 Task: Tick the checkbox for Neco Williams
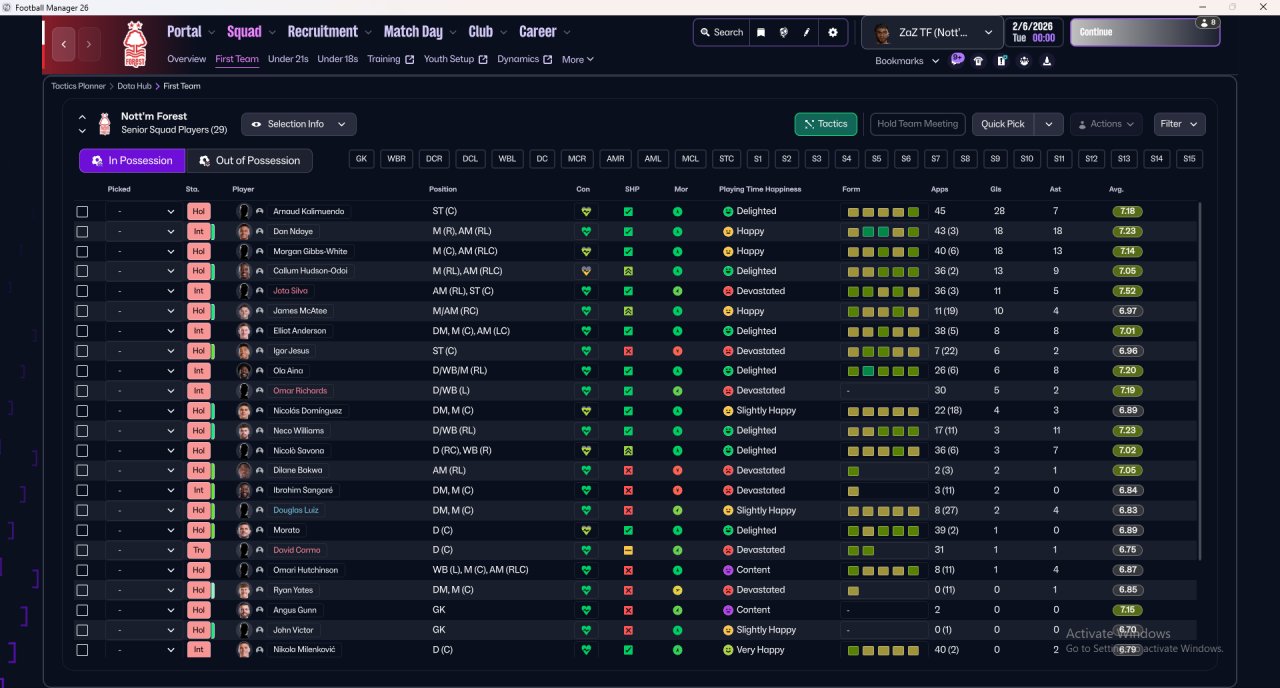[82, 431]
